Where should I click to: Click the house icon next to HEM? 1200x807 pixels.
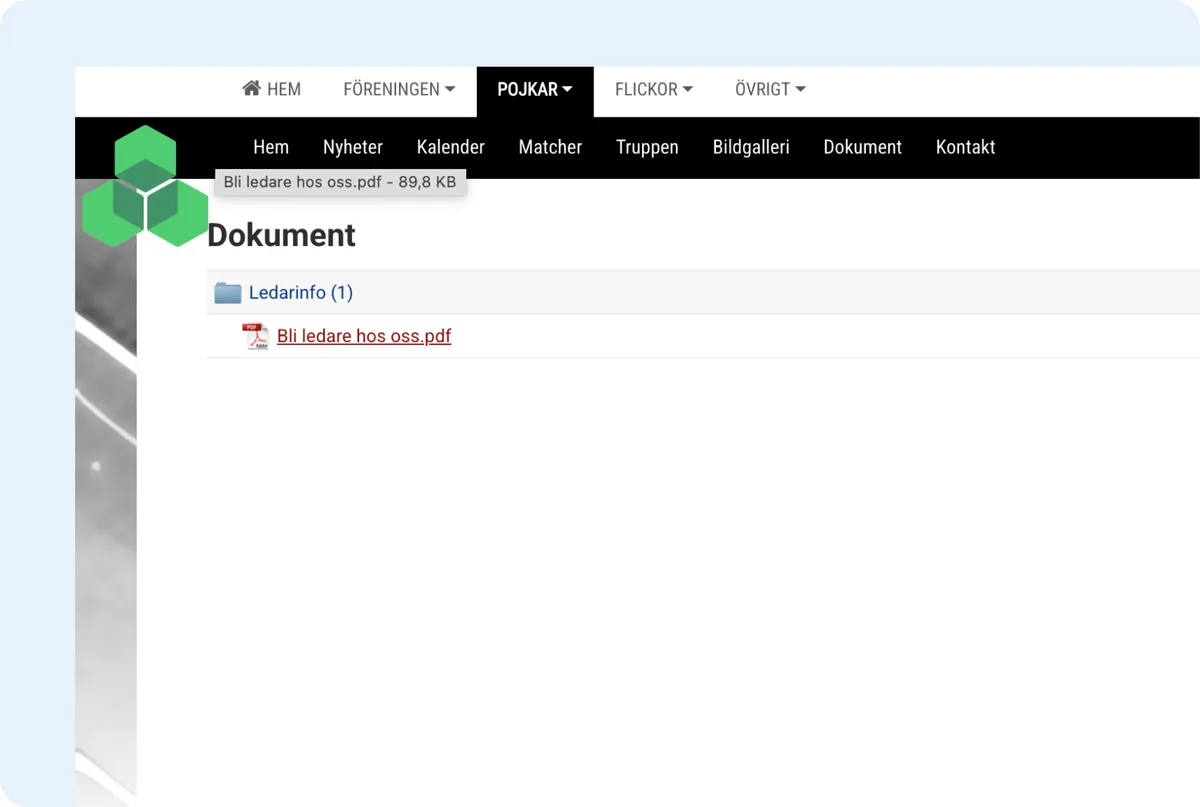click(252, 89)
